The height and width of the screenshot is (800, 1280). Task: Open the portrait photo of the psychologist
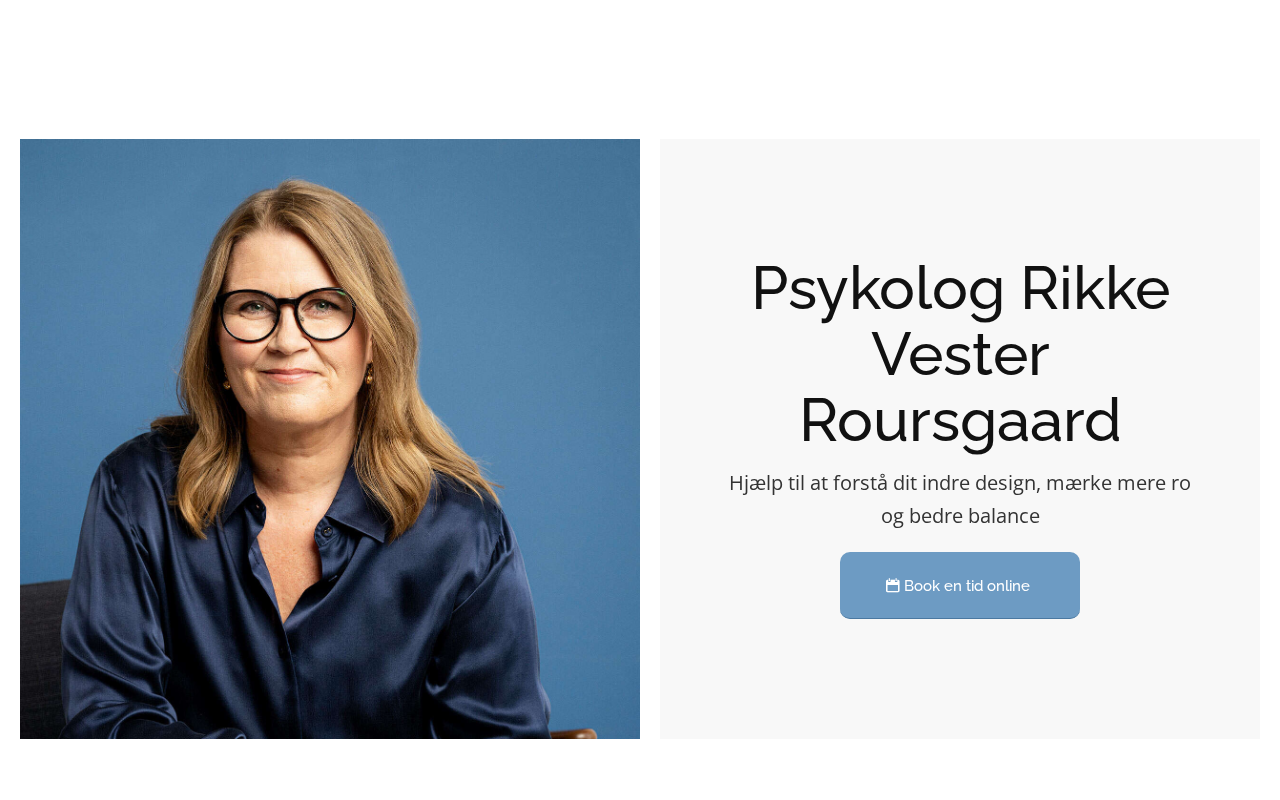(330, 439)
